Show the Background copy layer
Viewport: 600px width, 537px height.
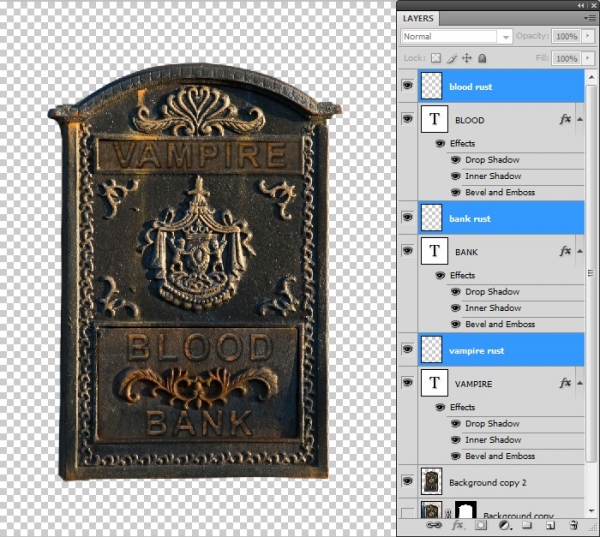[408, 512]
